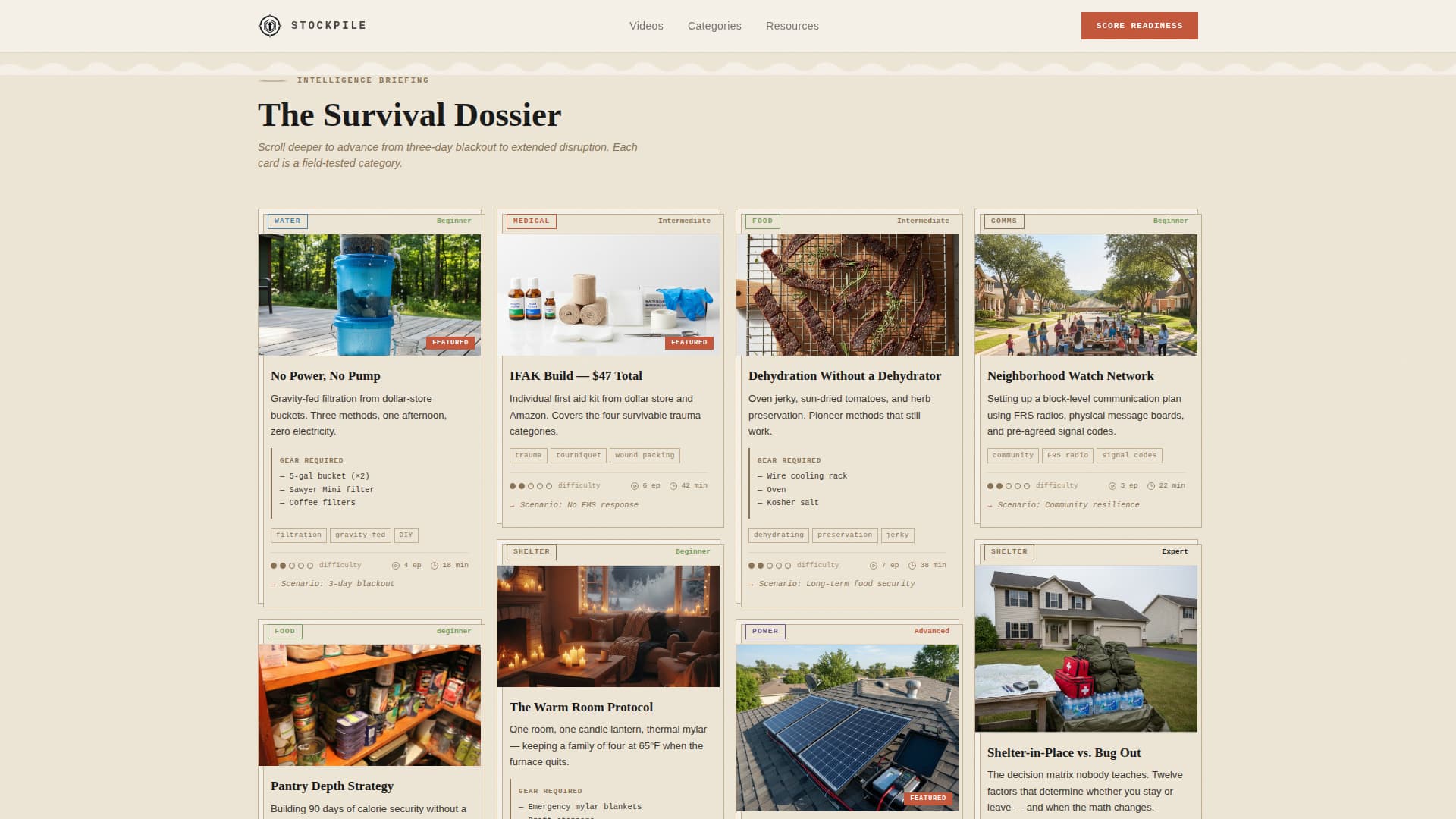Image resolution: width=1456 pixels, height=819 pixels.
Task: Click the 'Emergency mylar blankets' gear item
Action: 580,807
